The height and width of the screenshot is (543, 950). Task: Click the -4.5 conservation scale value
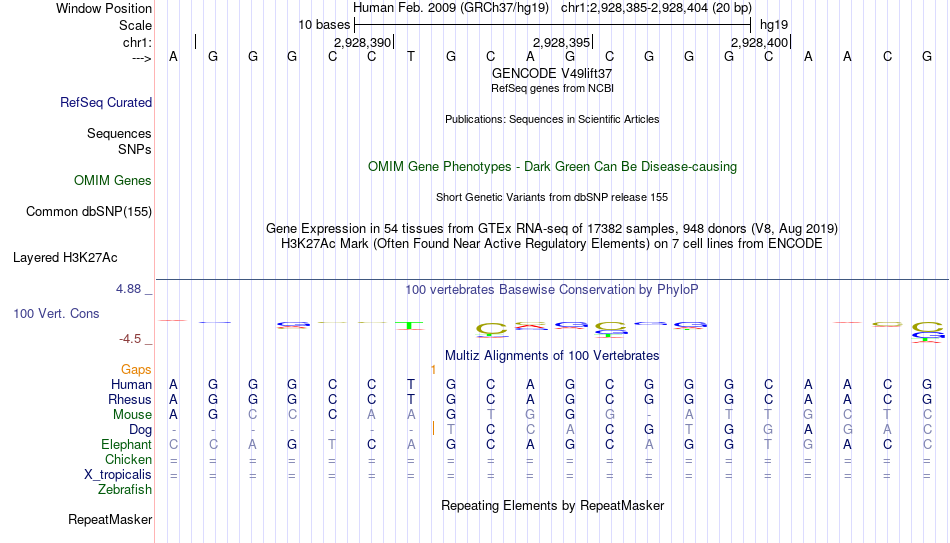click(130, 339)
